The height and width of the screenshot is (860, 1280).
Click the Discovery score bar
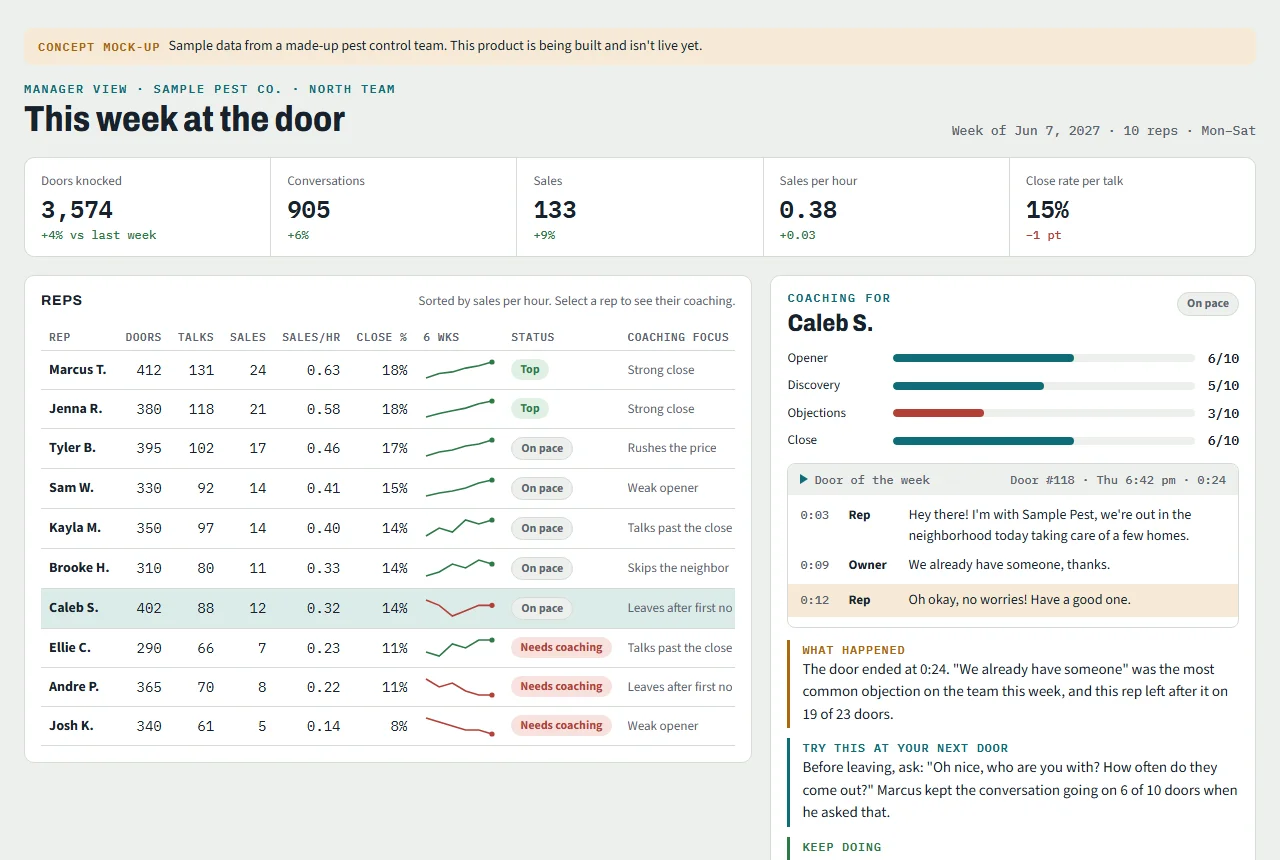pyautogui.click(x=1043, y=386)
